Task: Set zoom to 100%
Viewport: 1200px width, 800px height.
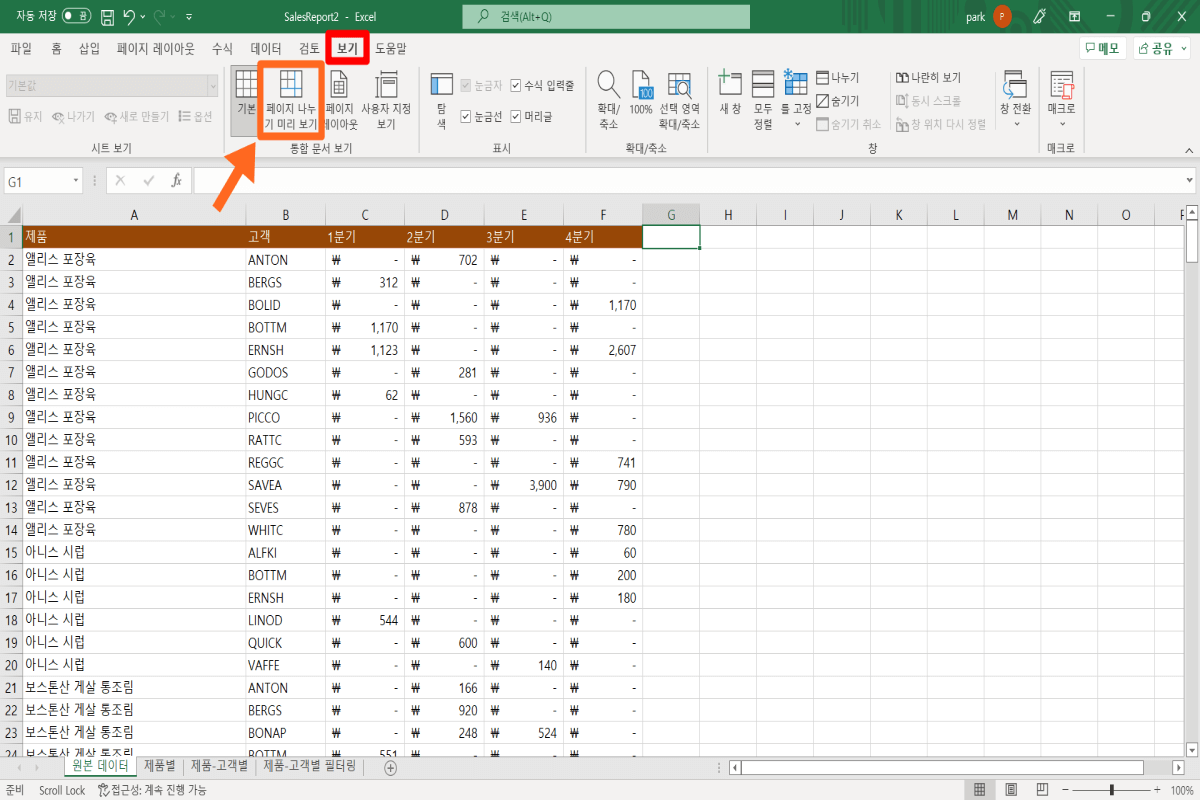Action: coord(641,95)
